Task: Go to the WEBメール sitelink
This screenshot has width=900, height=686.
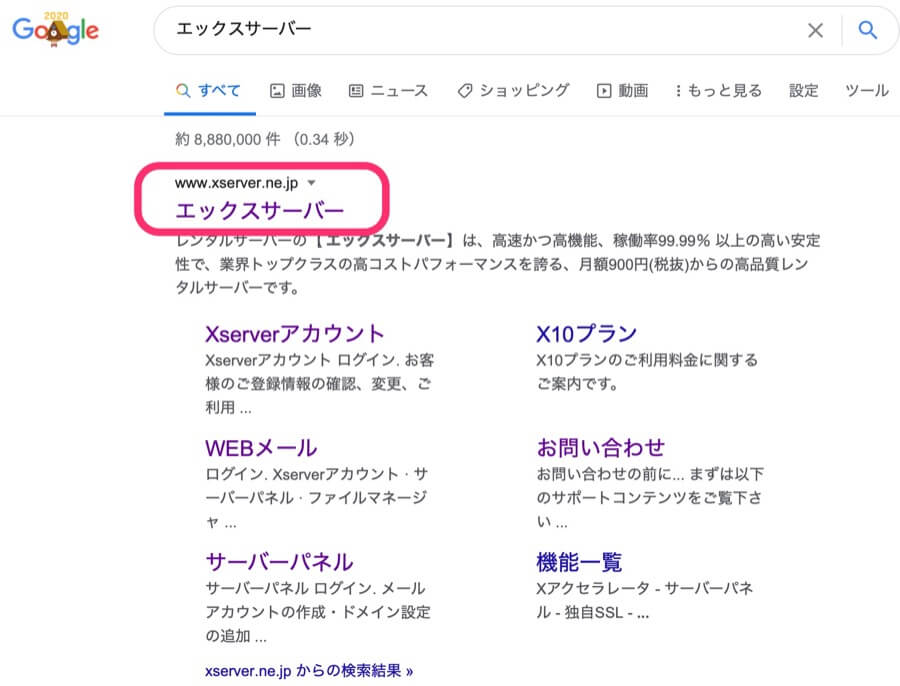Action: click(x=260, y=447)
